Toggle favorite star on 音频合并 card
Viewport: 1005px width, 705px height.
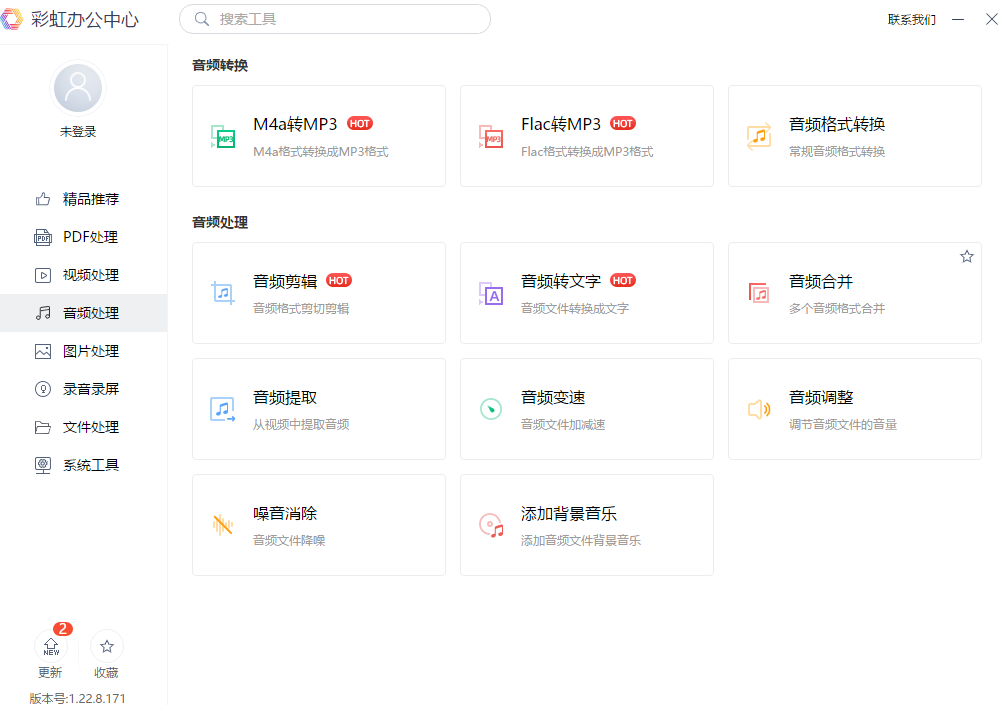967,257
